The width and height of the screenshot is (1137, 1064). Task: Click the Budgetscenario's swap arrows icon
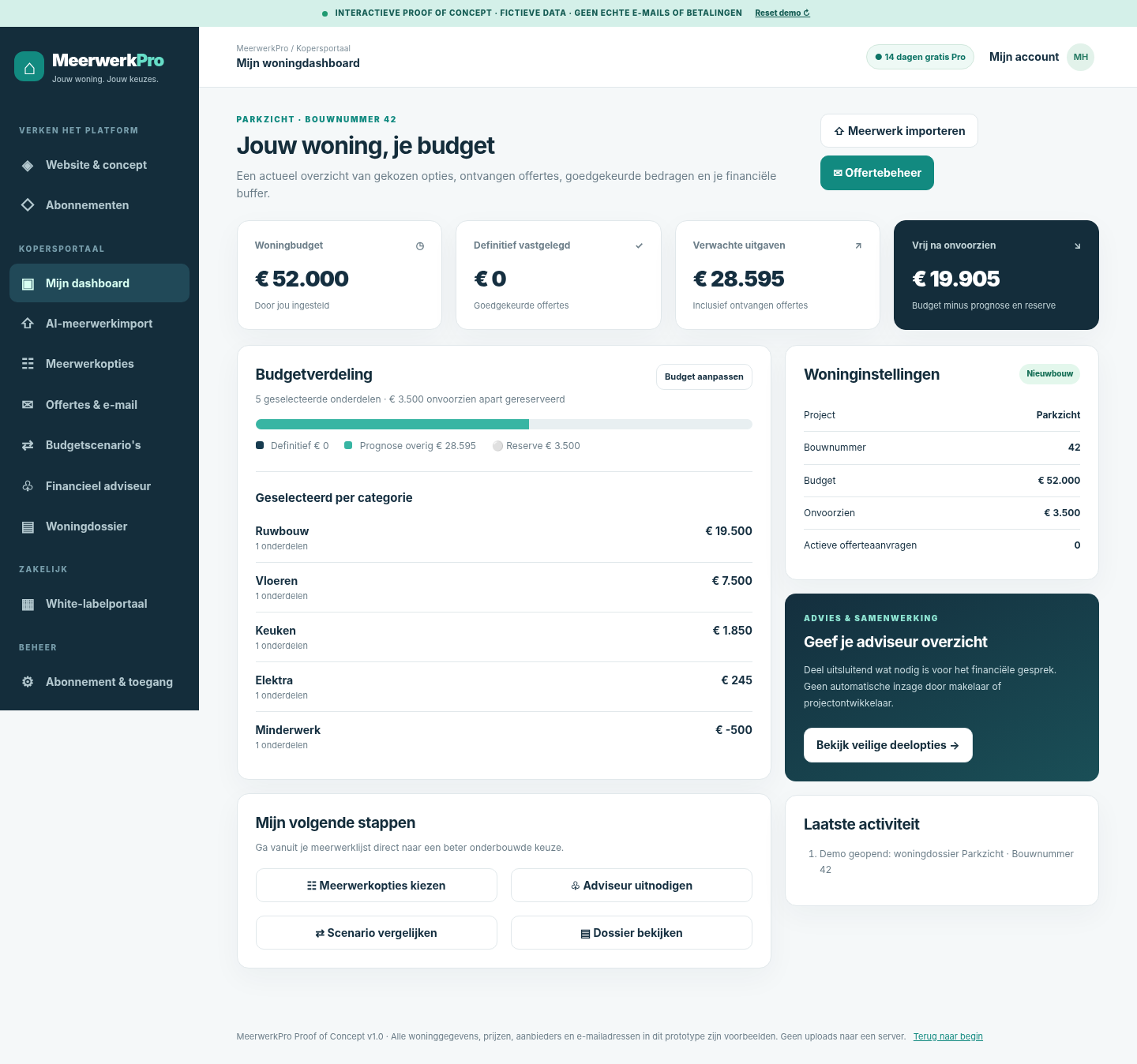[x=28, y=445]
